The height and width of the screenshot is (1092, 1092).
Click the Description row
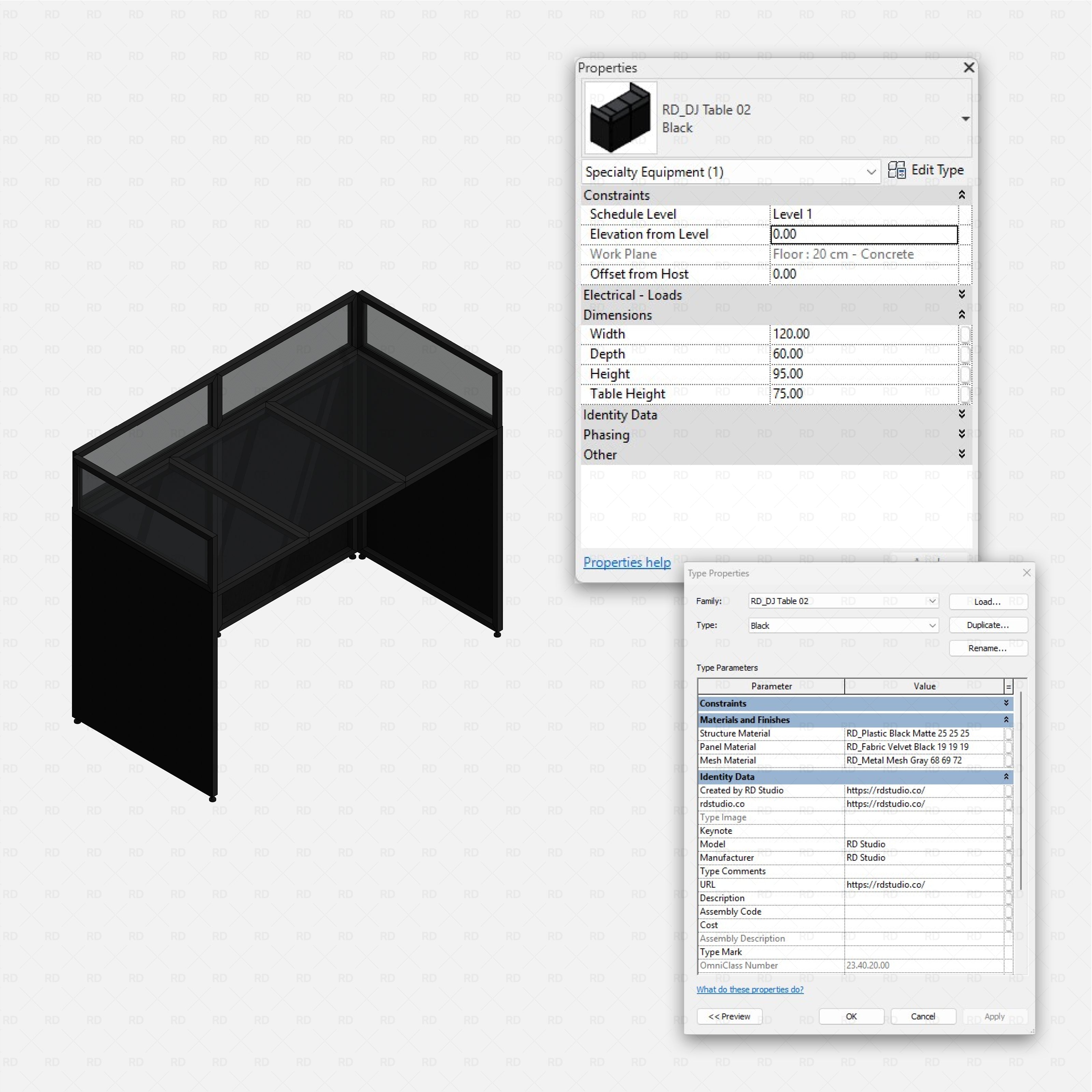(x=855, y=898)
